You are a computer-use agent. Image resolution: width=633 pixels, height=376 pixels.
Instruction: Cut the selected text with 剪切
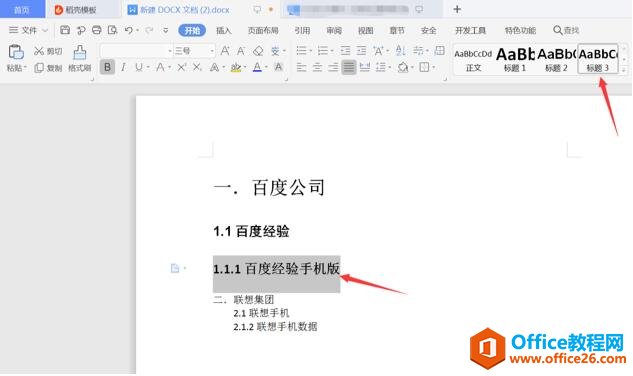pos(48,51)
